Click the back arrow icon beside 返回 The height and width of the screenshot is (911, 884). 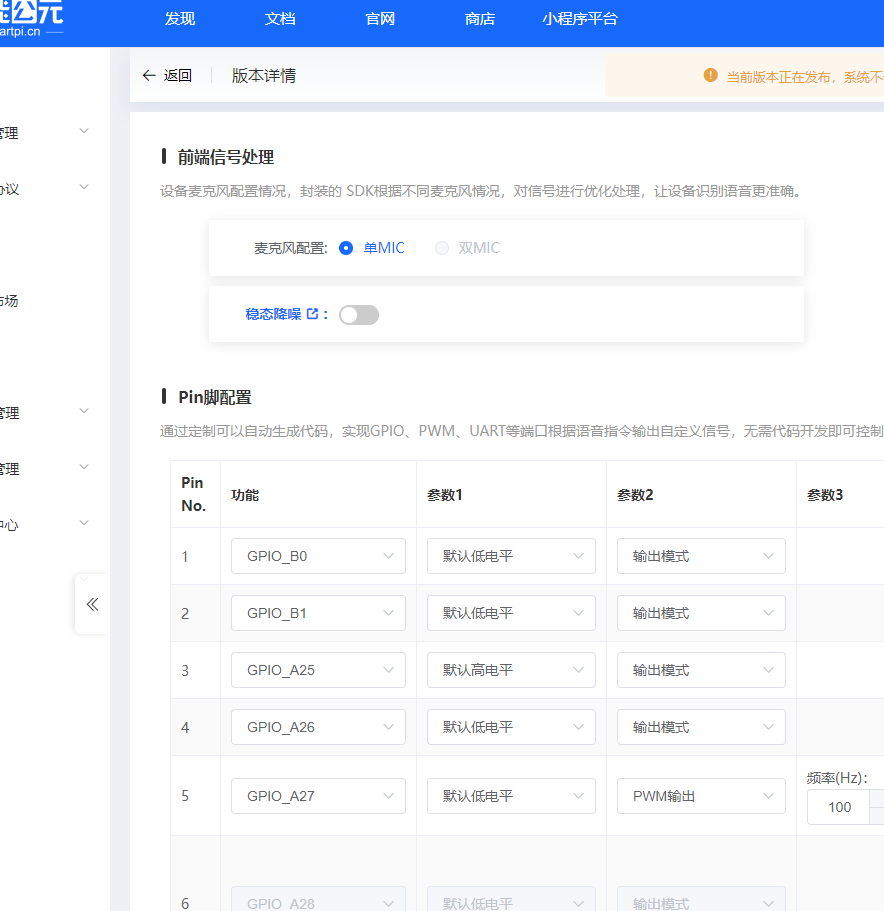point(148,75)
